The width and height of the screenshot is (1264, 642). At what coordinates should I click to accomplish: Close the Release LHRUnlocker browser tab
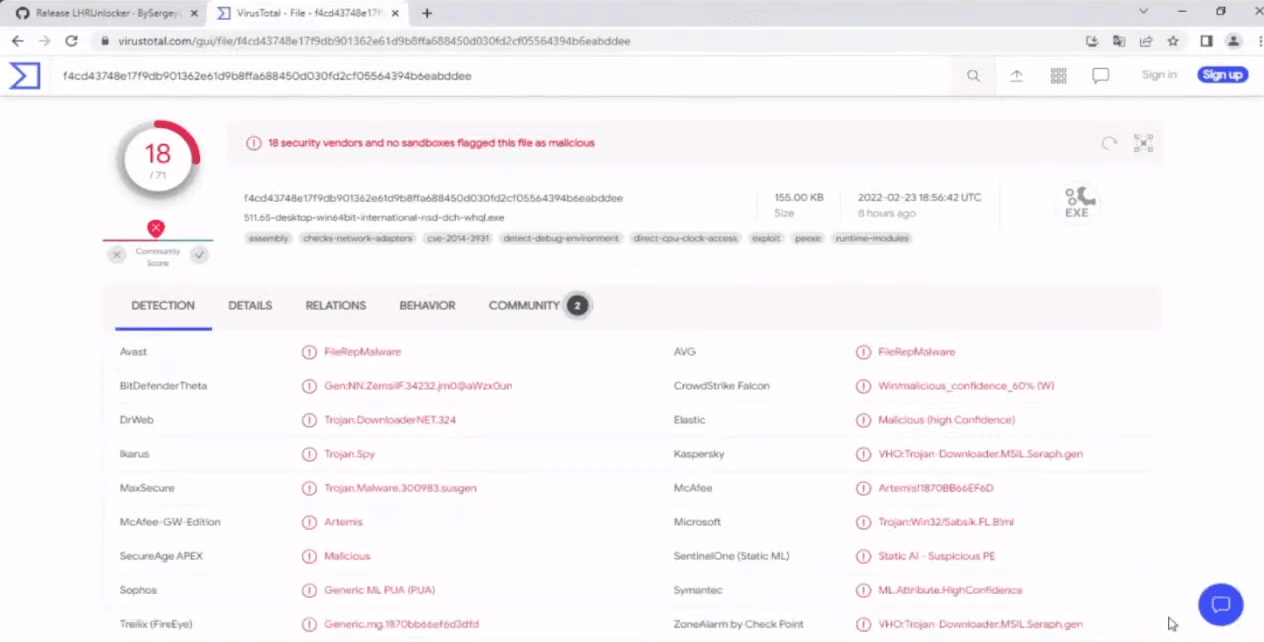(194, 14)
